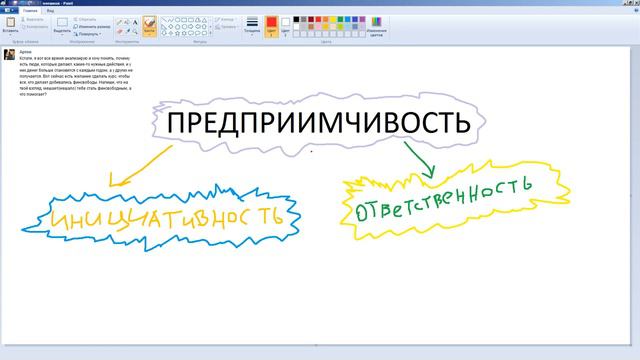Viewport: 640px width, 360px height.
Task: Pick the yellow palette swatch
Action: pos(333,19)
